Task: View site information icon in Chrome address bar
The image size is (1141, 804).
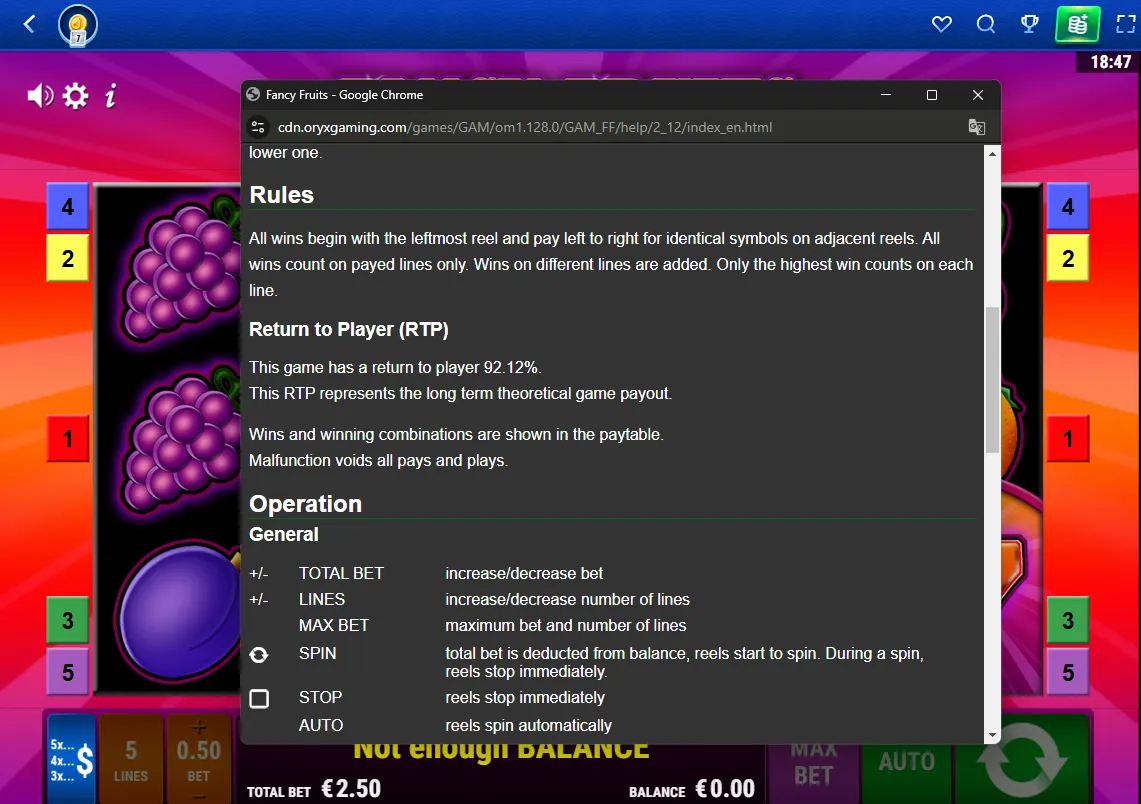Action: tap(258, 127)
